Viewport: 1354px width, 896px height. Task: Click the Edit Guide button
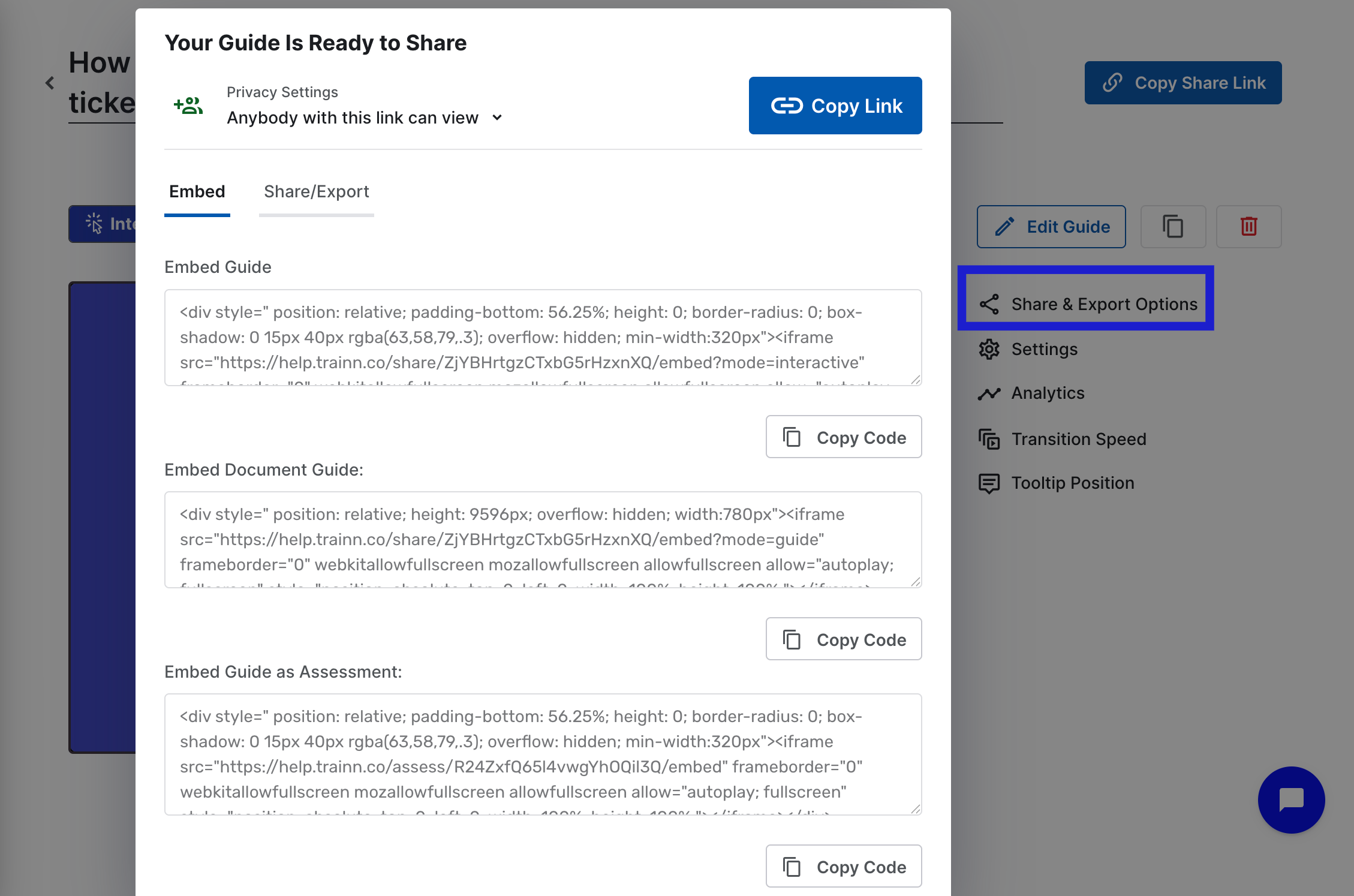tap(1051, 227)
